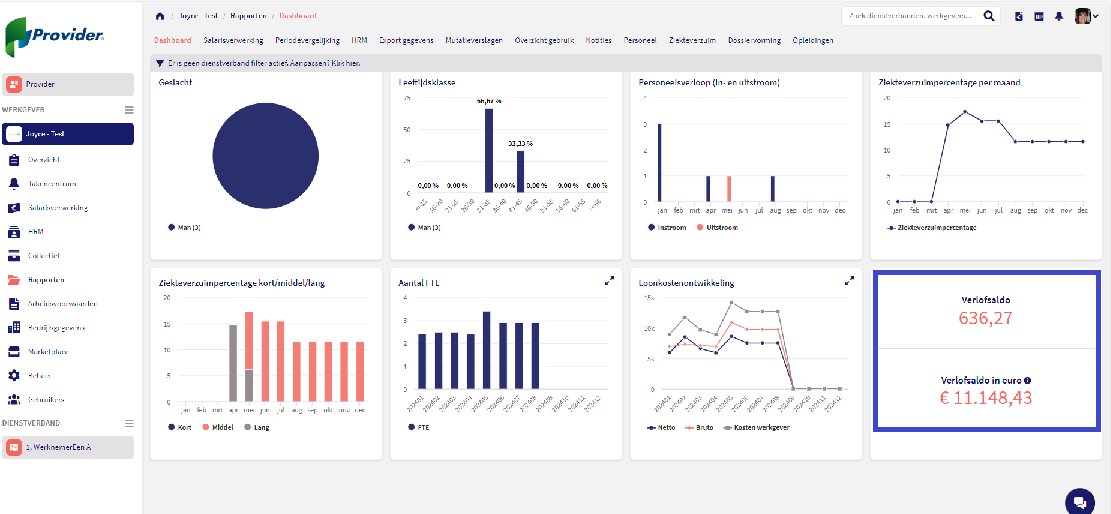The height and width of the screenshot is (514, 1111).
Task: Open Beheer settings in the sidebar
Action: (40, 376)
